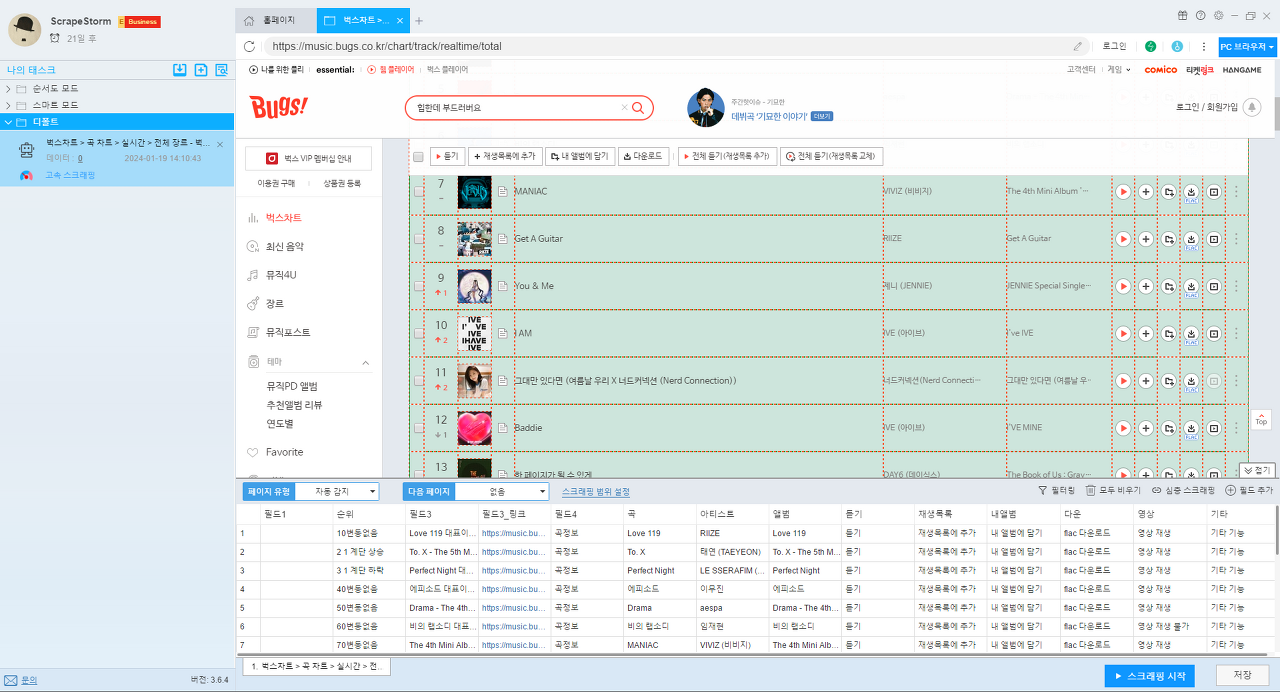Image resolution: width=1280 pixels, height=692 pixels.
Task: Open ScrapeStorm settings gear icon
Action: click(1218, 15)
